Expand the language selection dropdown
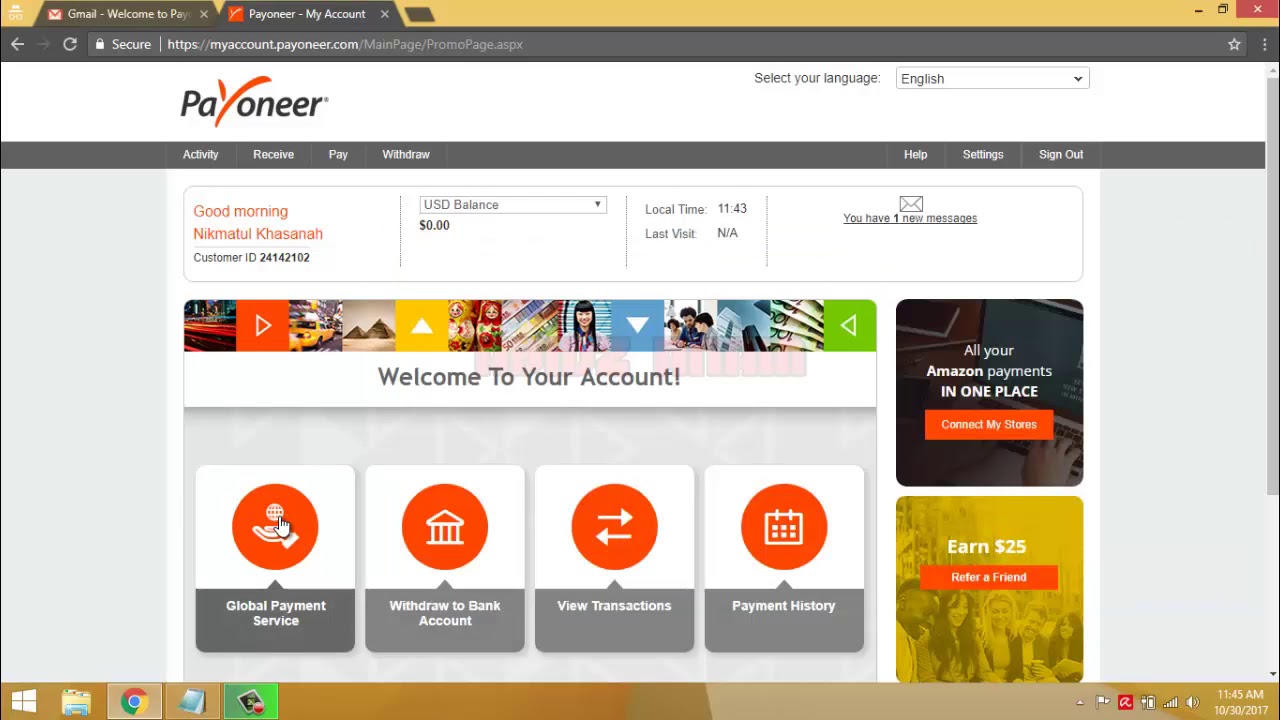Screen dimensions: 1280x720 [x=992, y=79]
